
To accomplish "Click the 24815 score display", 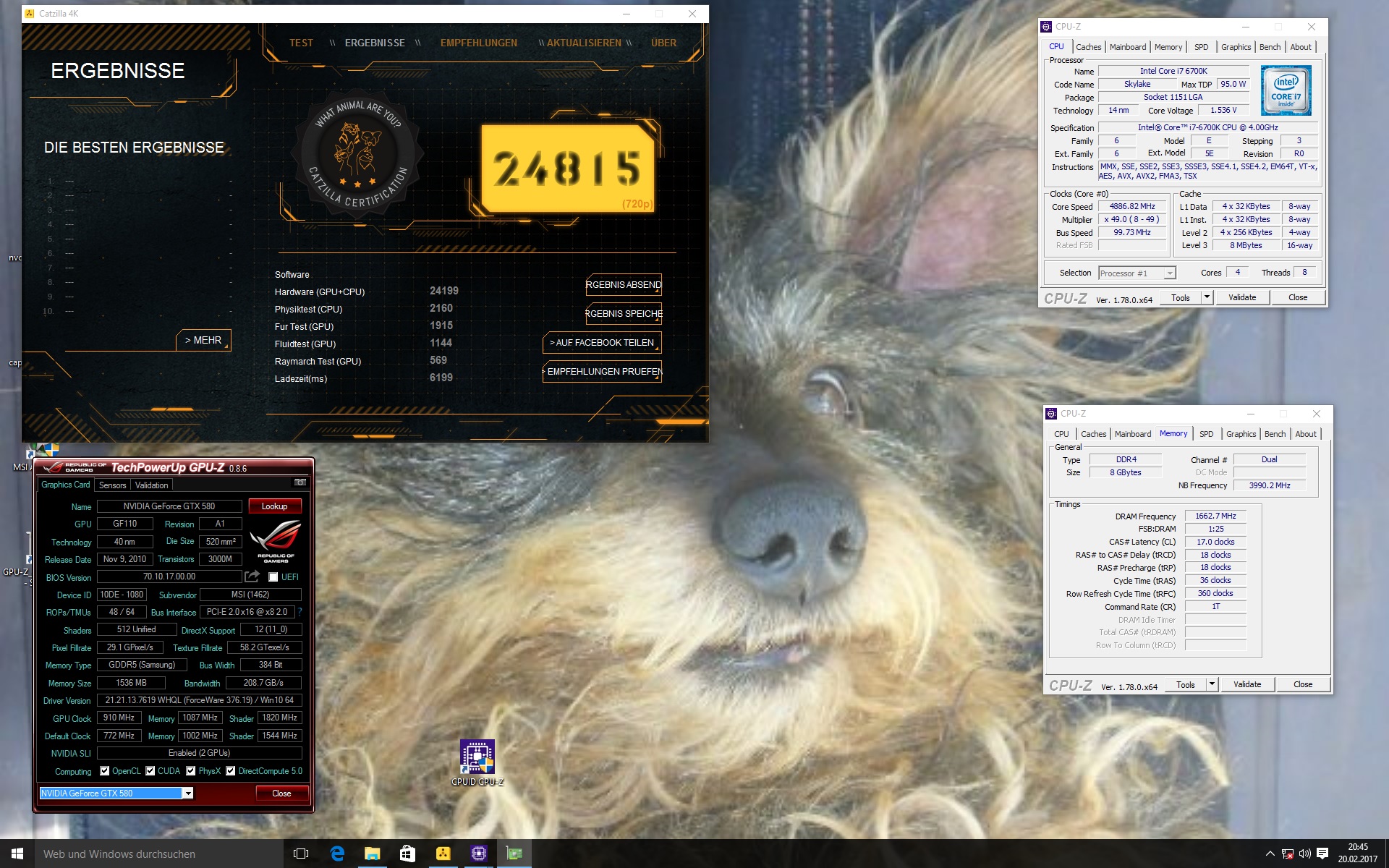I will [x=568, y=169].
